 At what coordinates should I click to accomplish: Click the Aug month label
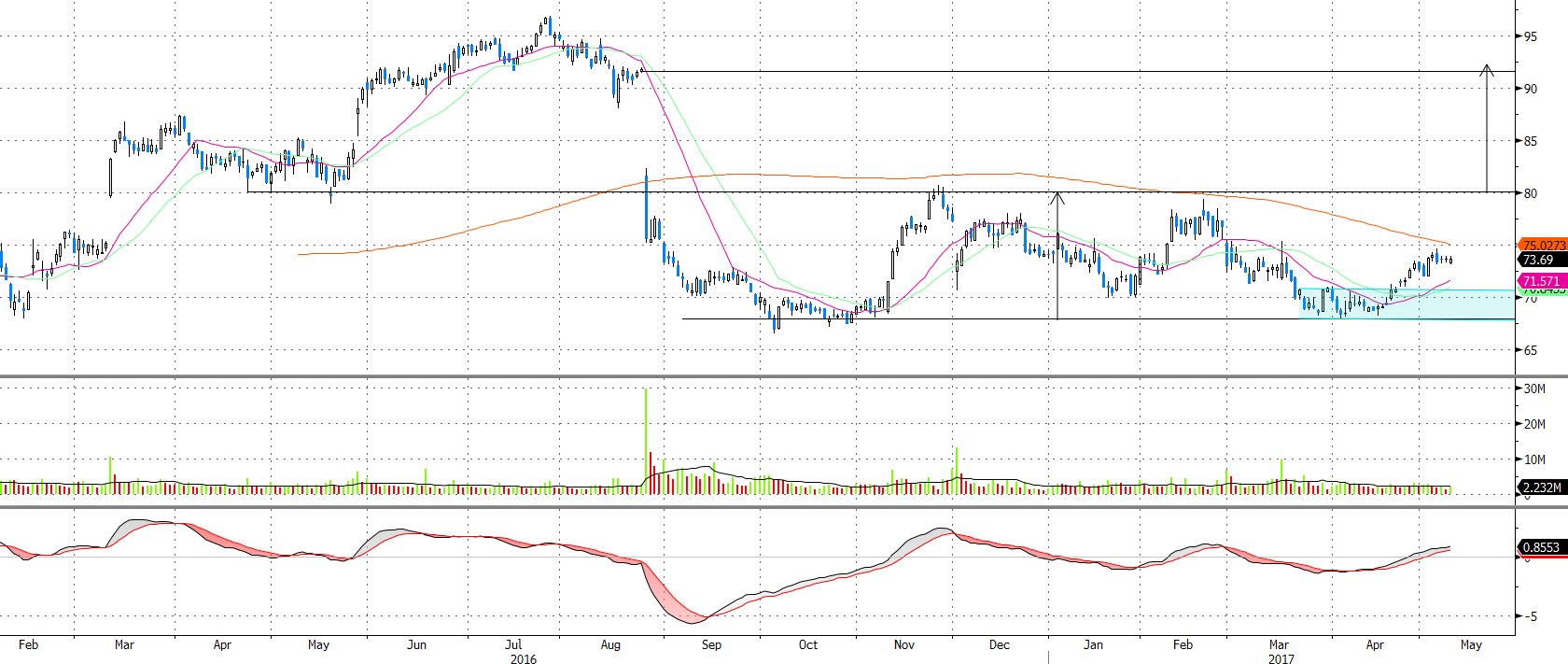point(610,644)
